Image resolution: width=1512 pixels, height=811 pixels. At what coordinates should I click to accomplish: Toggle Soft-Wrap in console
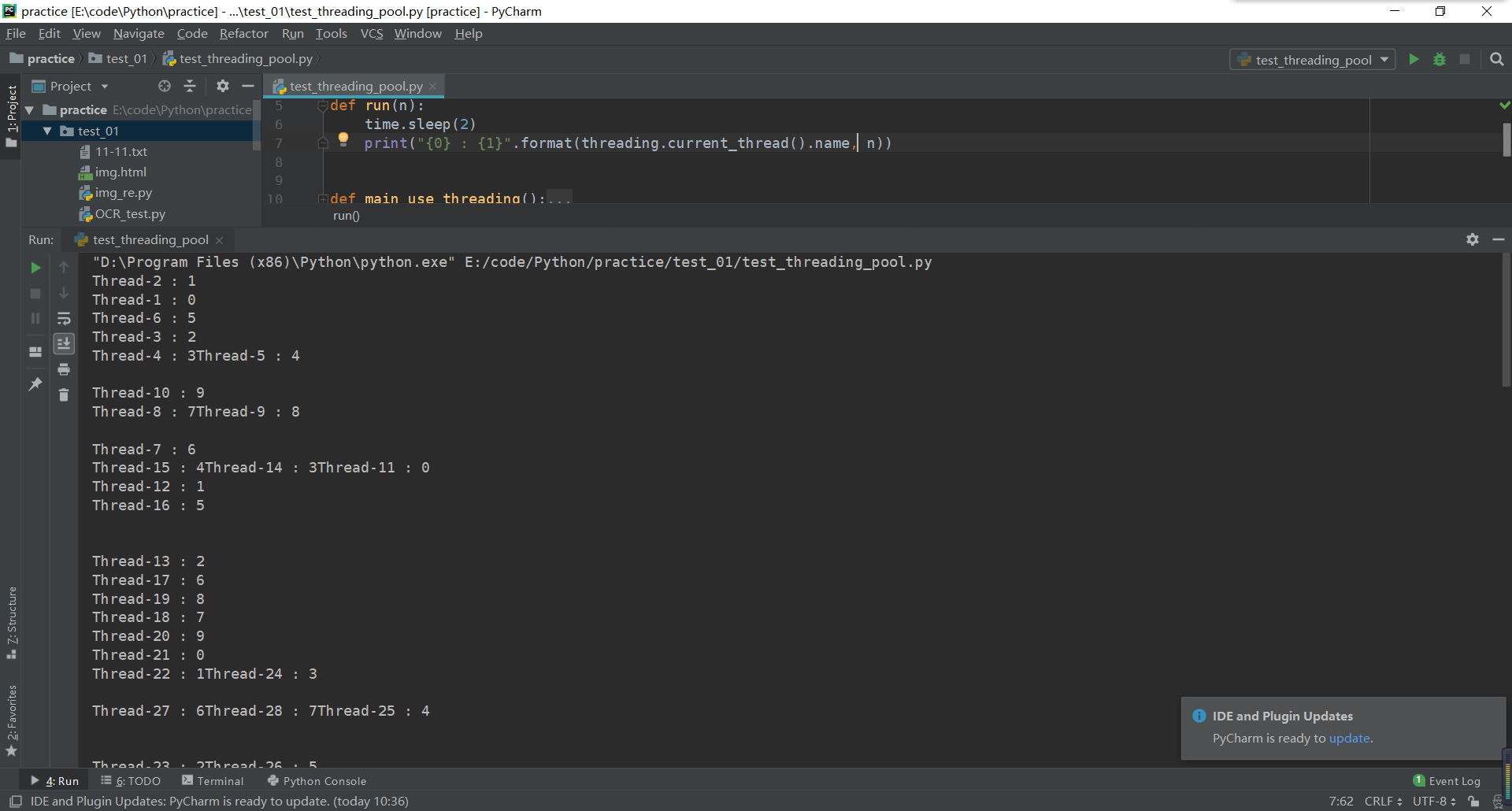[x=64, y=318]
